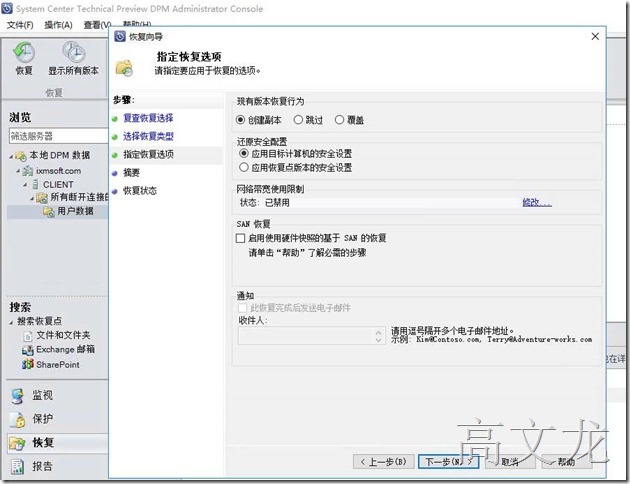Go to 复查恢复选择 wizard step
The image size is (630, 484).
click(x=148, y=118)
